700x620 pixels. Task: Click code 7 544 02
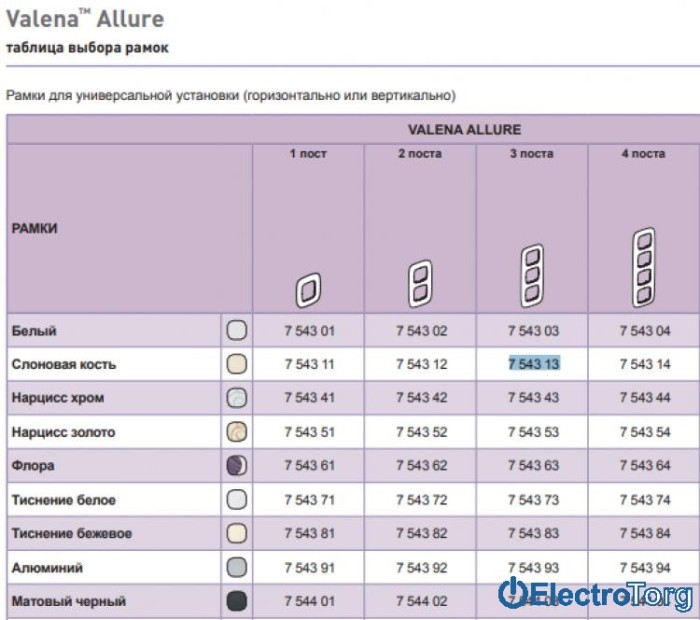pos(421,601)
